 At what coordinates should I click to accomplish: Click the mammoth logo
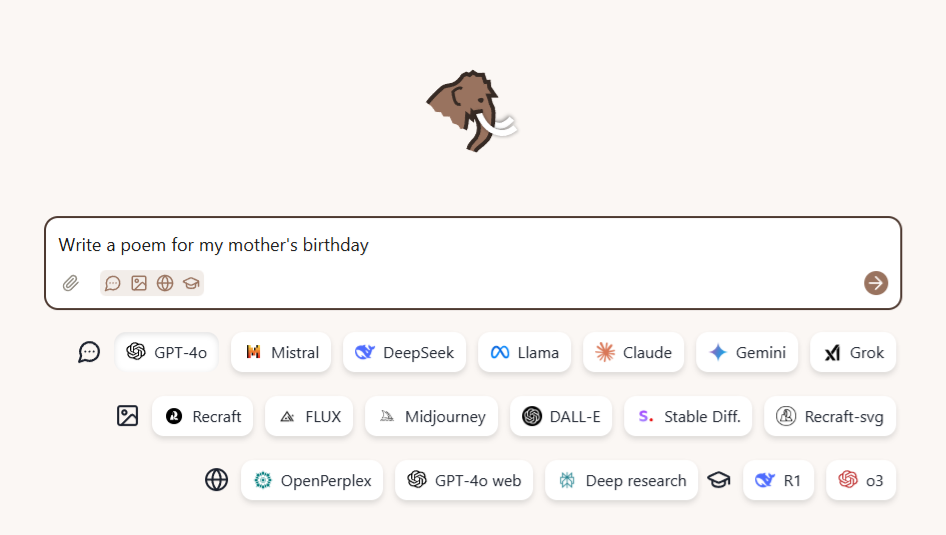pos(471,111)
